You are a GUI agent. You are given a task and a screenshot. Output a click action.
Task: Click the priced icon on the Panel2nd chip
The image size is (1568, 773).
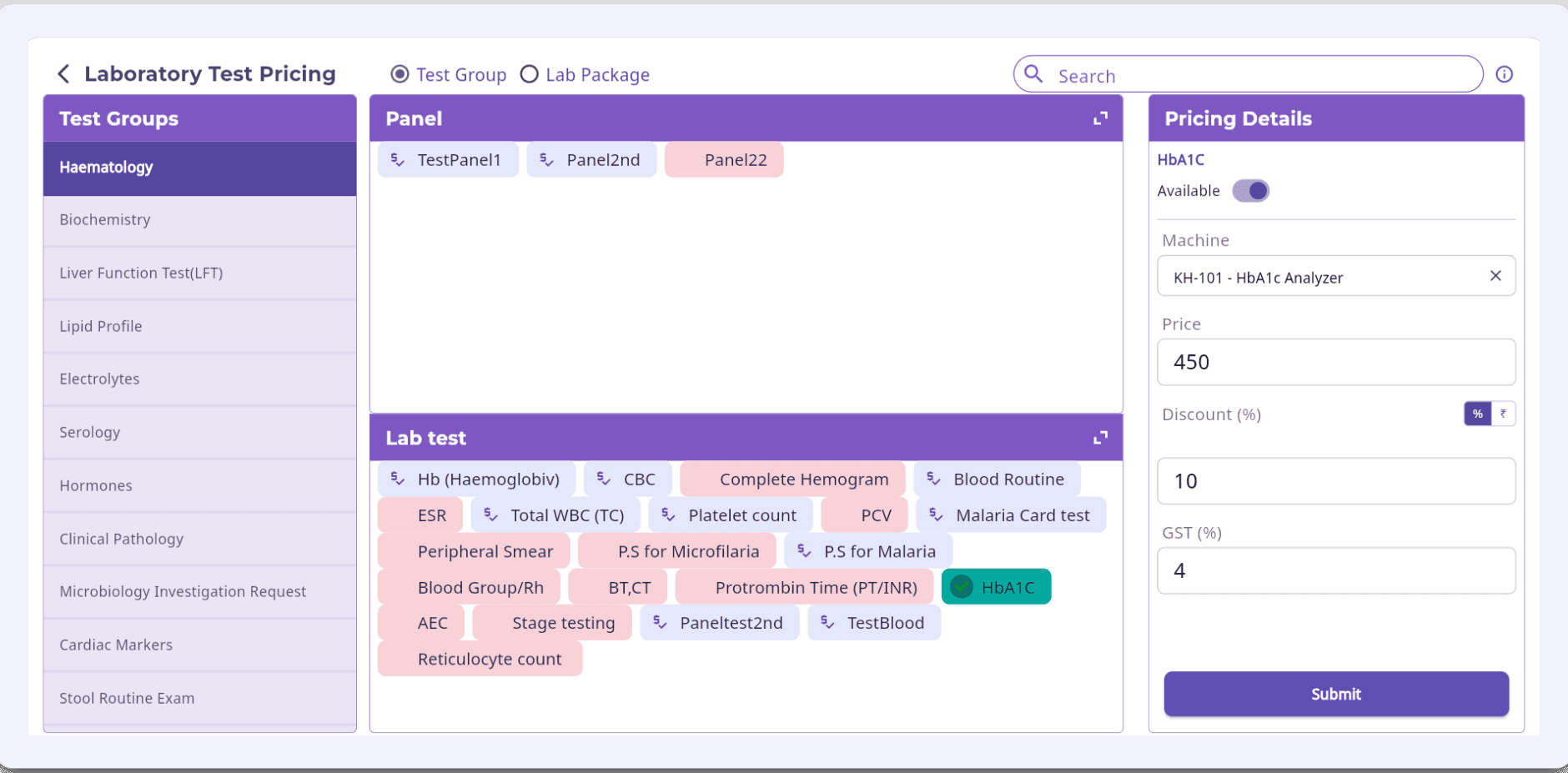coord(546,159)
